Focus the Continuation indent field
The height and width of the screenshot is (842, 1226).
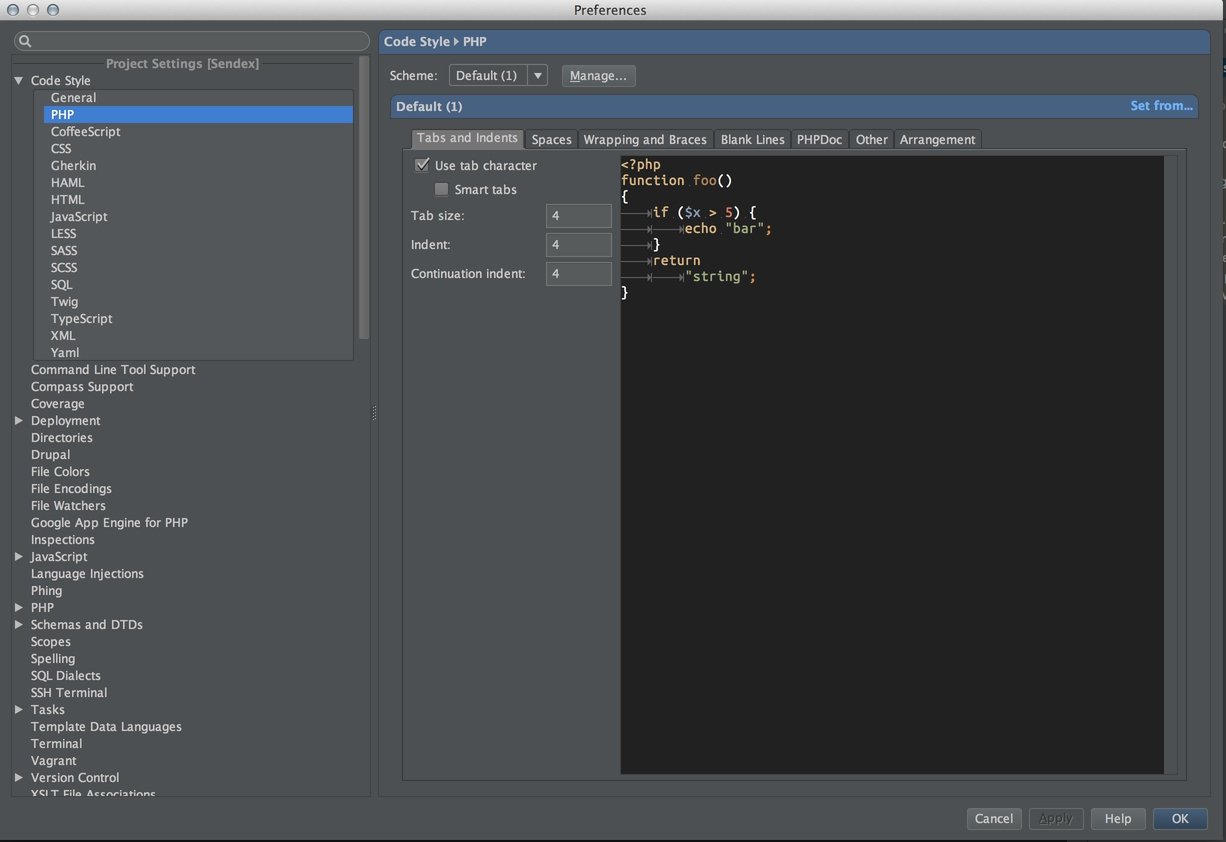pos(578,274)
